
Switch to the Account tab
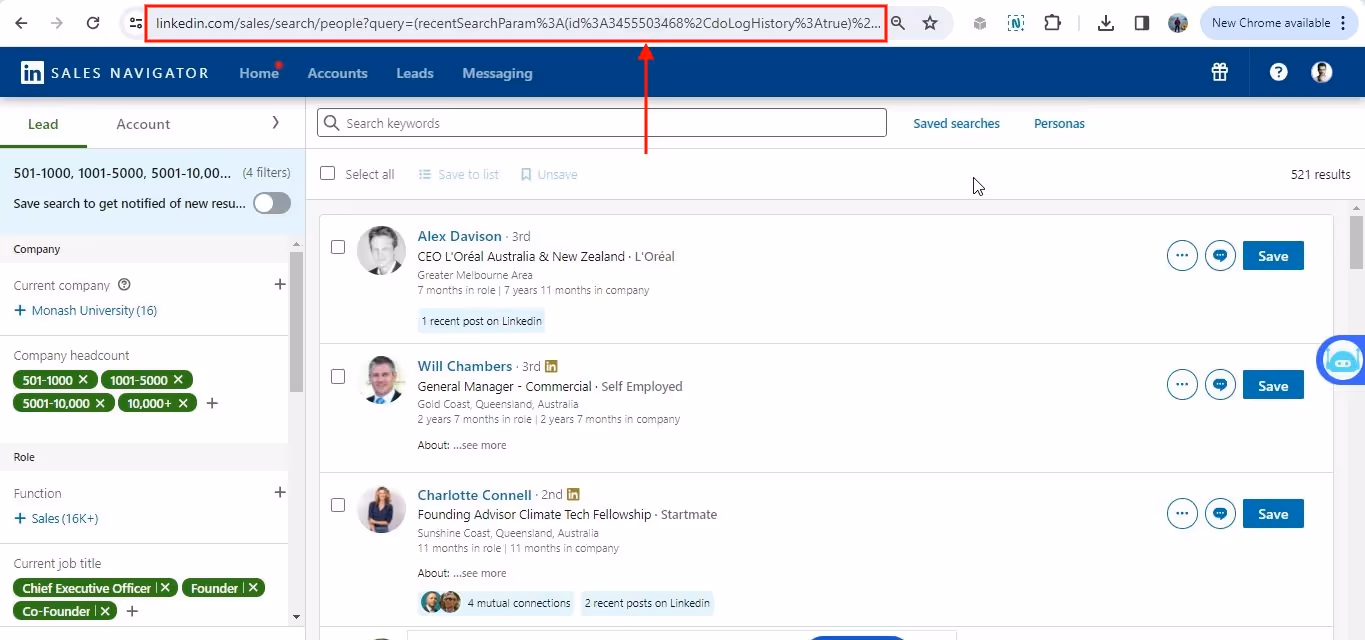pyautogui.click(x=142, y=123)
